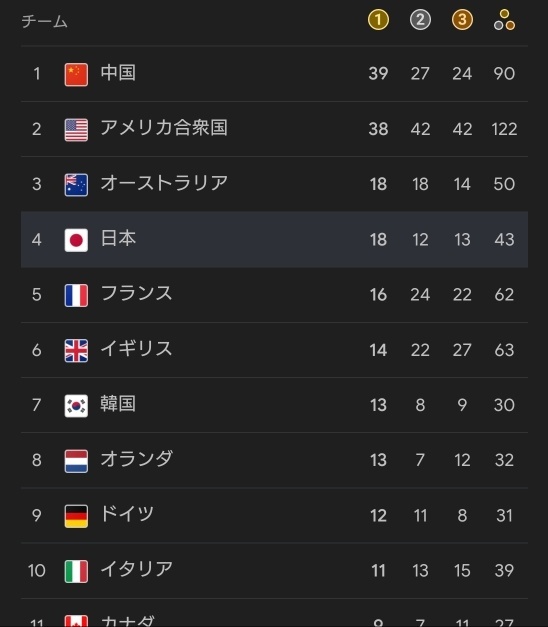548x627 pixels.
Task: Click the South Korea flag icon
Action: [76, 406]
